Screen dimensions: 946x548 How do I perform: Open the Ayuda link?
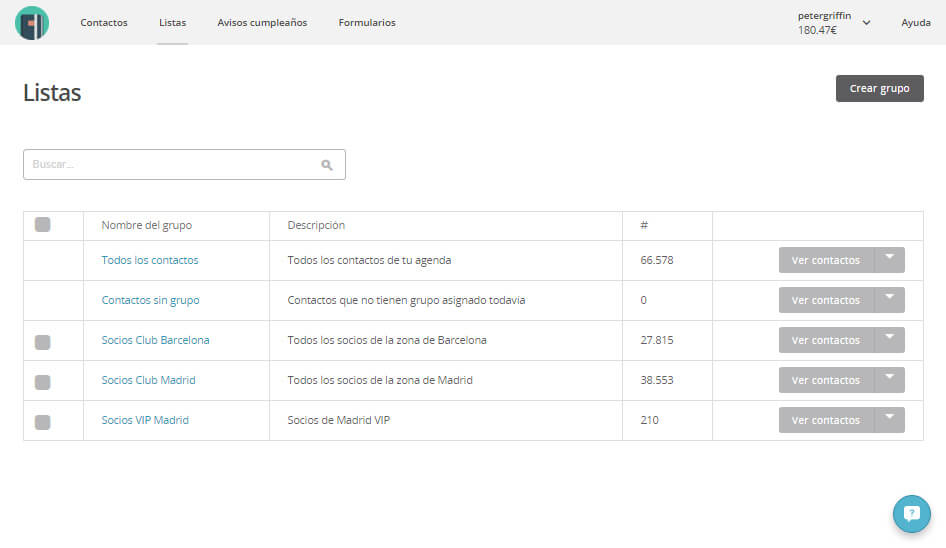coord(916,22)
